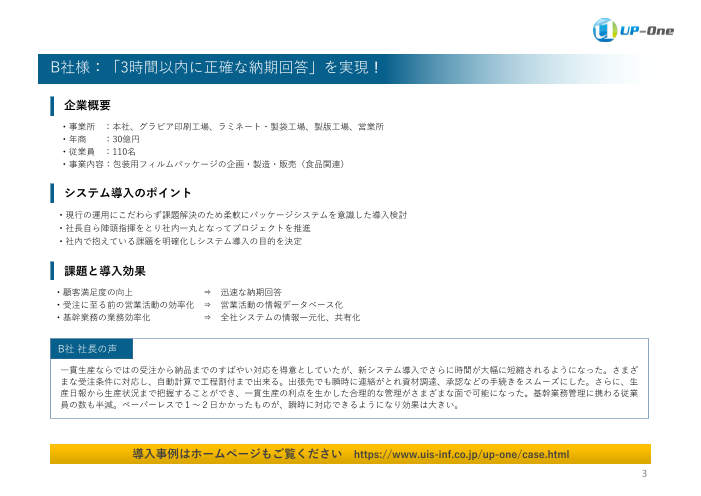The height and width of the screenshot is (496, 701).
Task: Select the 課題と導入効果 heading
Action: (105, 271)
